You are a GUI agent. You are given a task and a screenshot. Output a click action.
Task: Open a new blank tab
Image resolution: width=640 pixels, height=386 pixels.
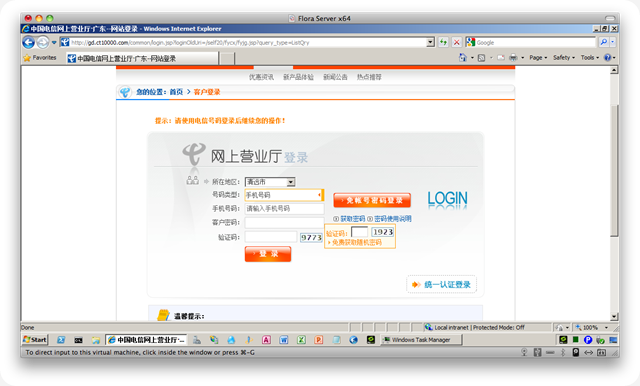coord(228,58)
